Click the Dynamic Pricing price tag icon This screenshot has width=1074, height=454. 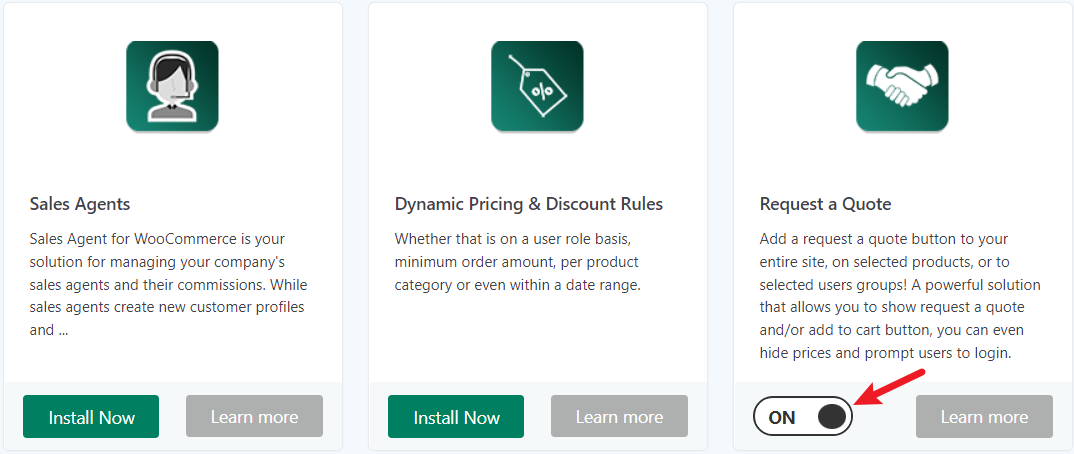click(537, 86)
